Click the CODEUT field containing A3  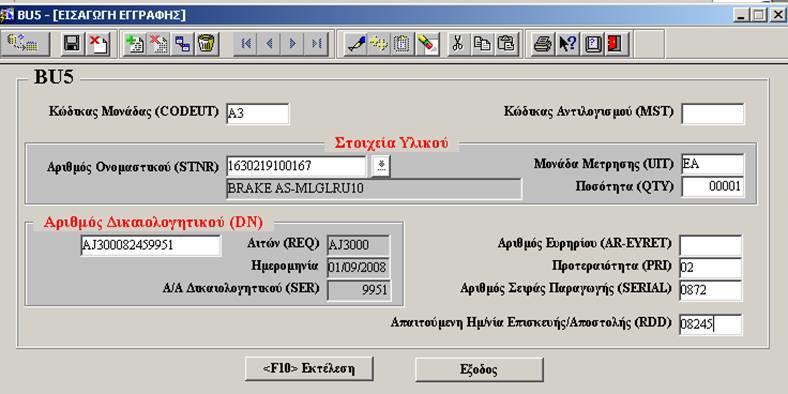pyautogui.click(x=258, y=114)
